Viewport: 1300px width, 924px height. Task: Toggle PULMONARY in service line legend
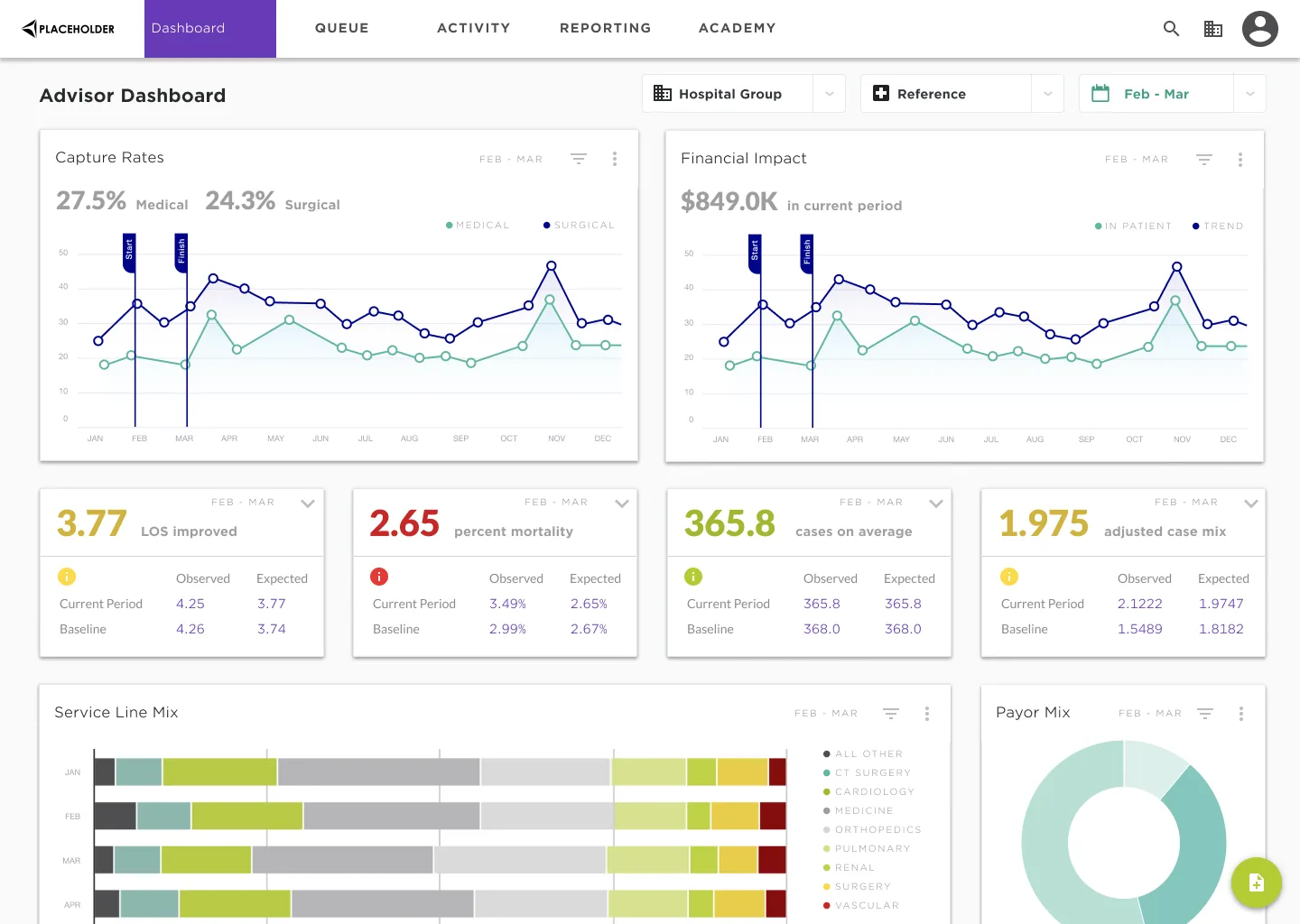point(867,848)
